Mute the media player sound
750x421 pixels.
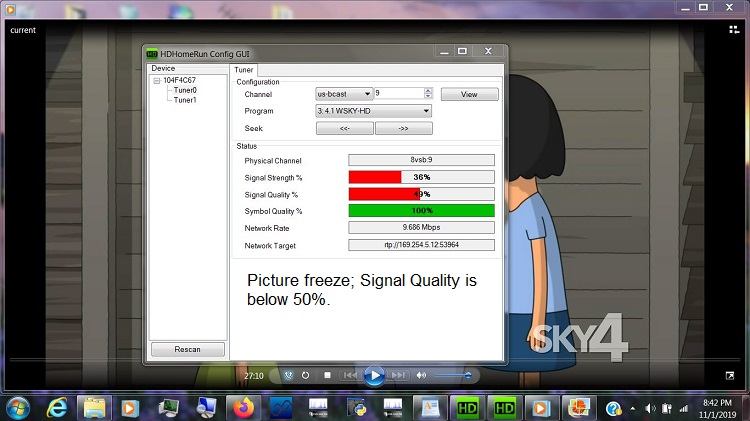coord(421,375)
